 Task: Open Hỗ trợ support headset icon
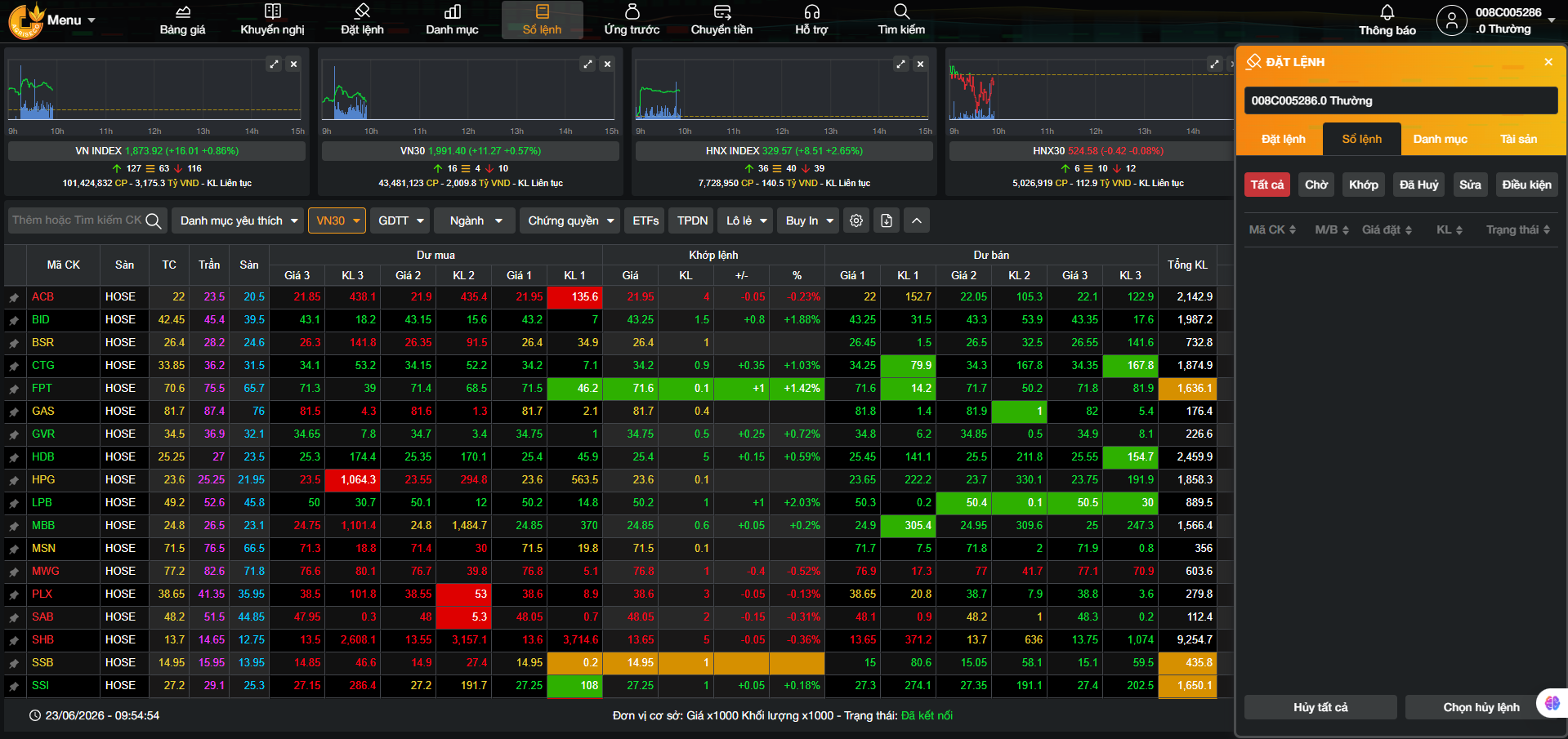(x=811, y=20)
